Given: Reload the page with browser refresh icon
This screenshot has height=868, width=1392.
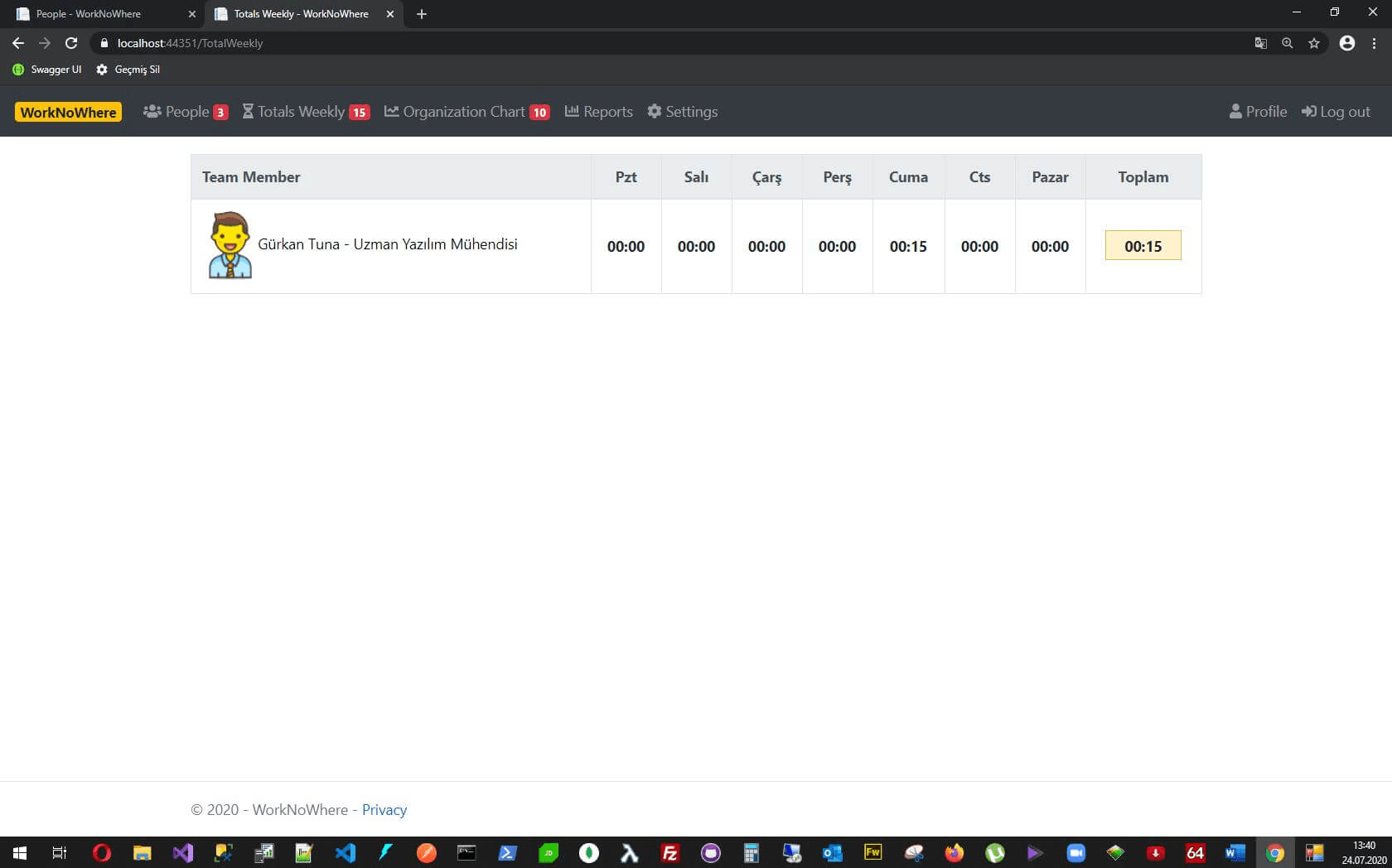Looking at the screenshot, I should click(71, 43).
